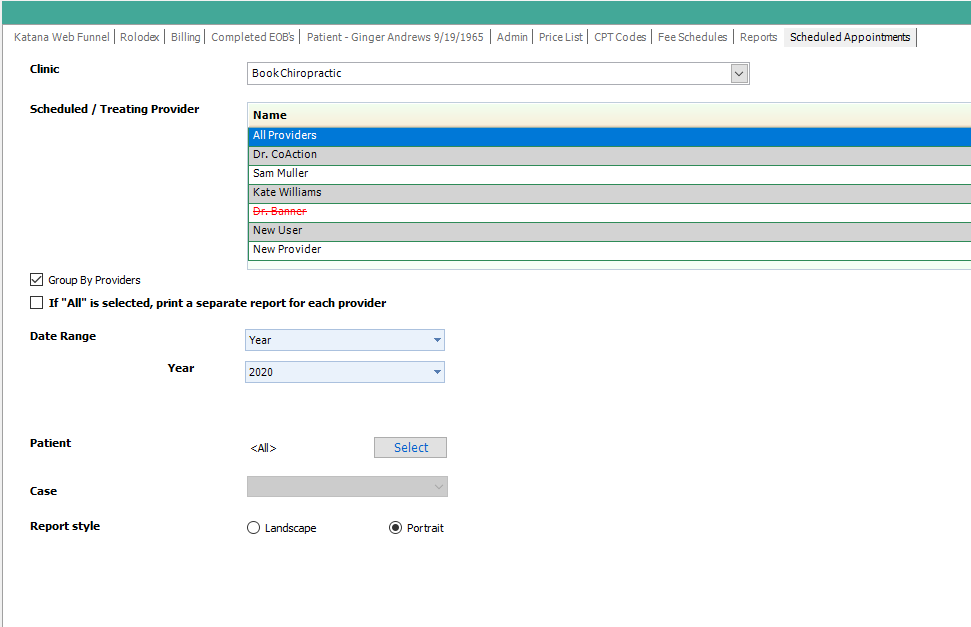
Task: Click the Name column header
Action: 609,115
